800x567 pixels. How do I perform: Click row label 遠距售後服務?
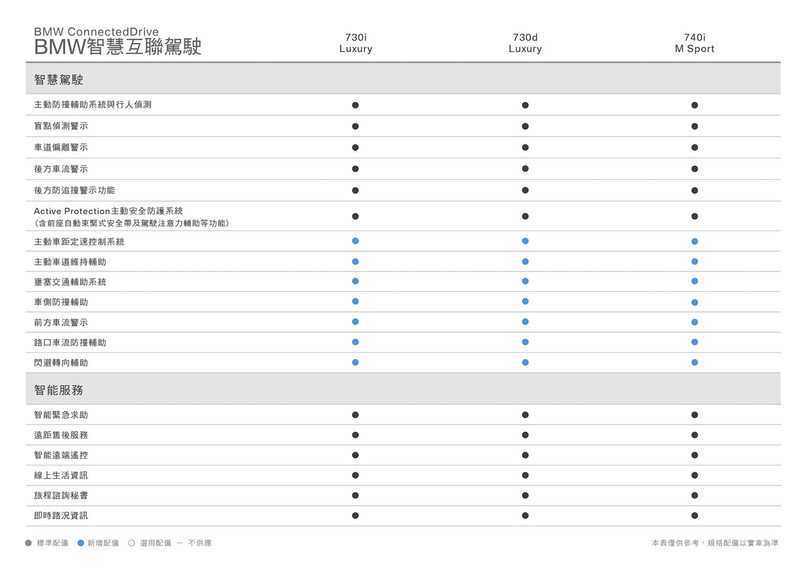[61, 435]
